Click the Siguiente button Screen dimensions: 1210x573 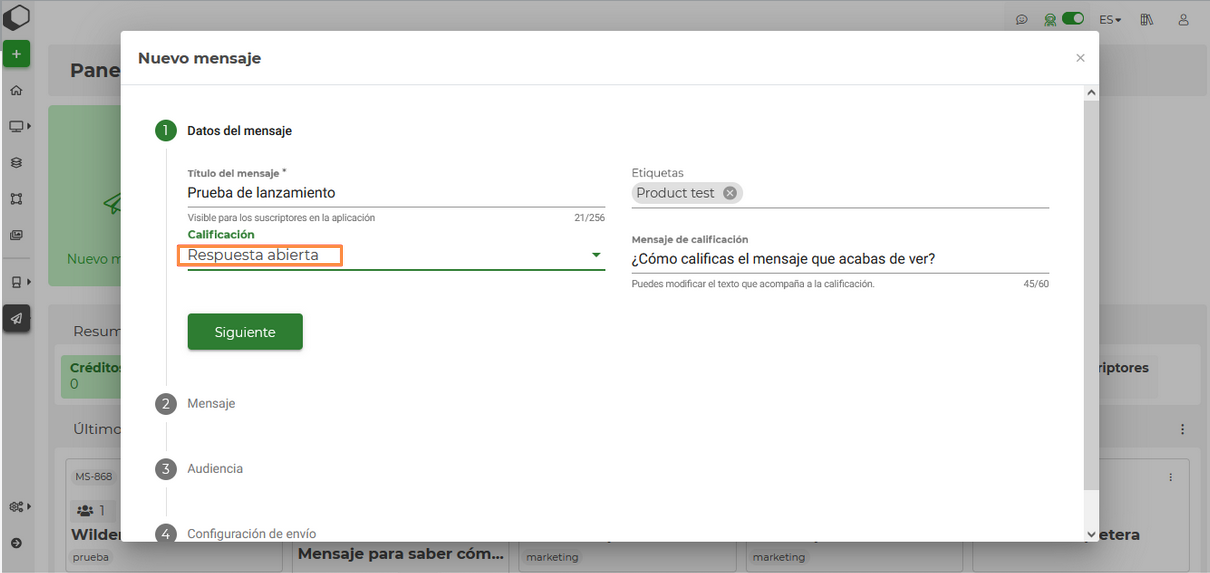245,332
